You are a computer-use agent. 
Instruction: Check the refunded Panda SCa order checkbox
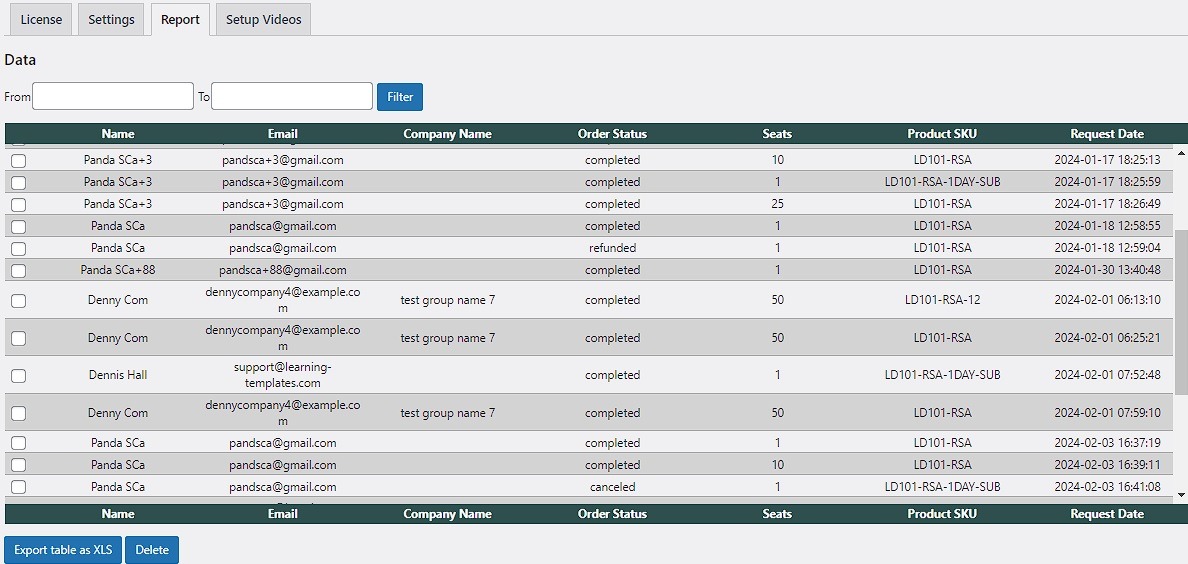pos(18,248)
